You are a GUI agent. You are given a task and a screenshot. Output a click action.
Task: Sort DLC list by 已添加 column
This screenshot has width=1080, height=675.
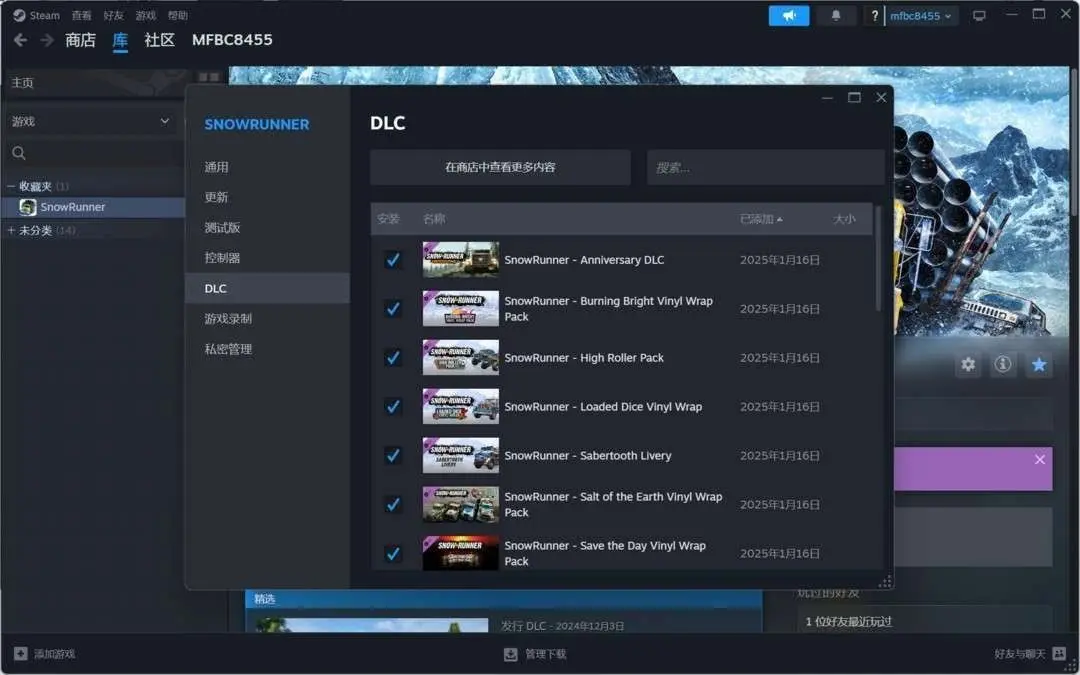coord(760,219)
